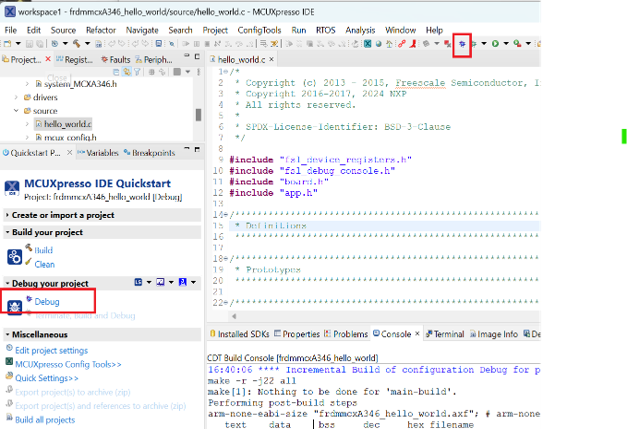Click the green Run button in the toolbar
The height and width of the screenshot is (429, 627).
click(496, 44)
